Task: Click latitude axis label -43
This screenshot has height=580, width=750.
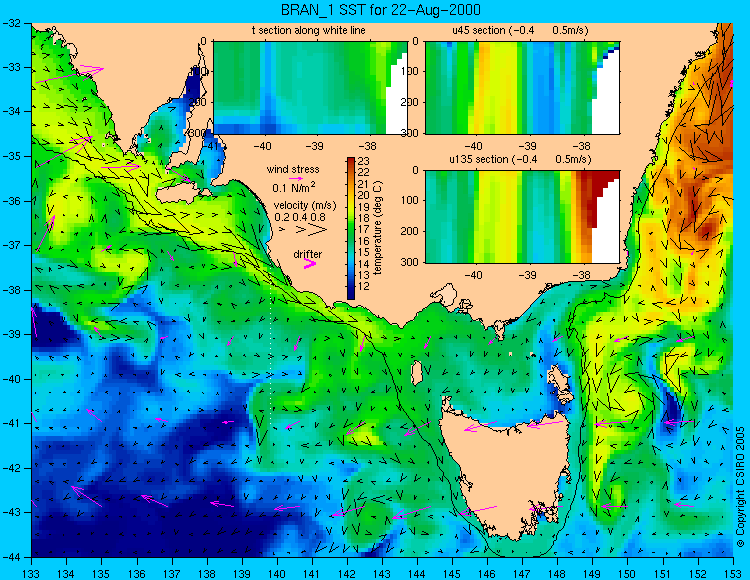Action: tap(10, 512)
